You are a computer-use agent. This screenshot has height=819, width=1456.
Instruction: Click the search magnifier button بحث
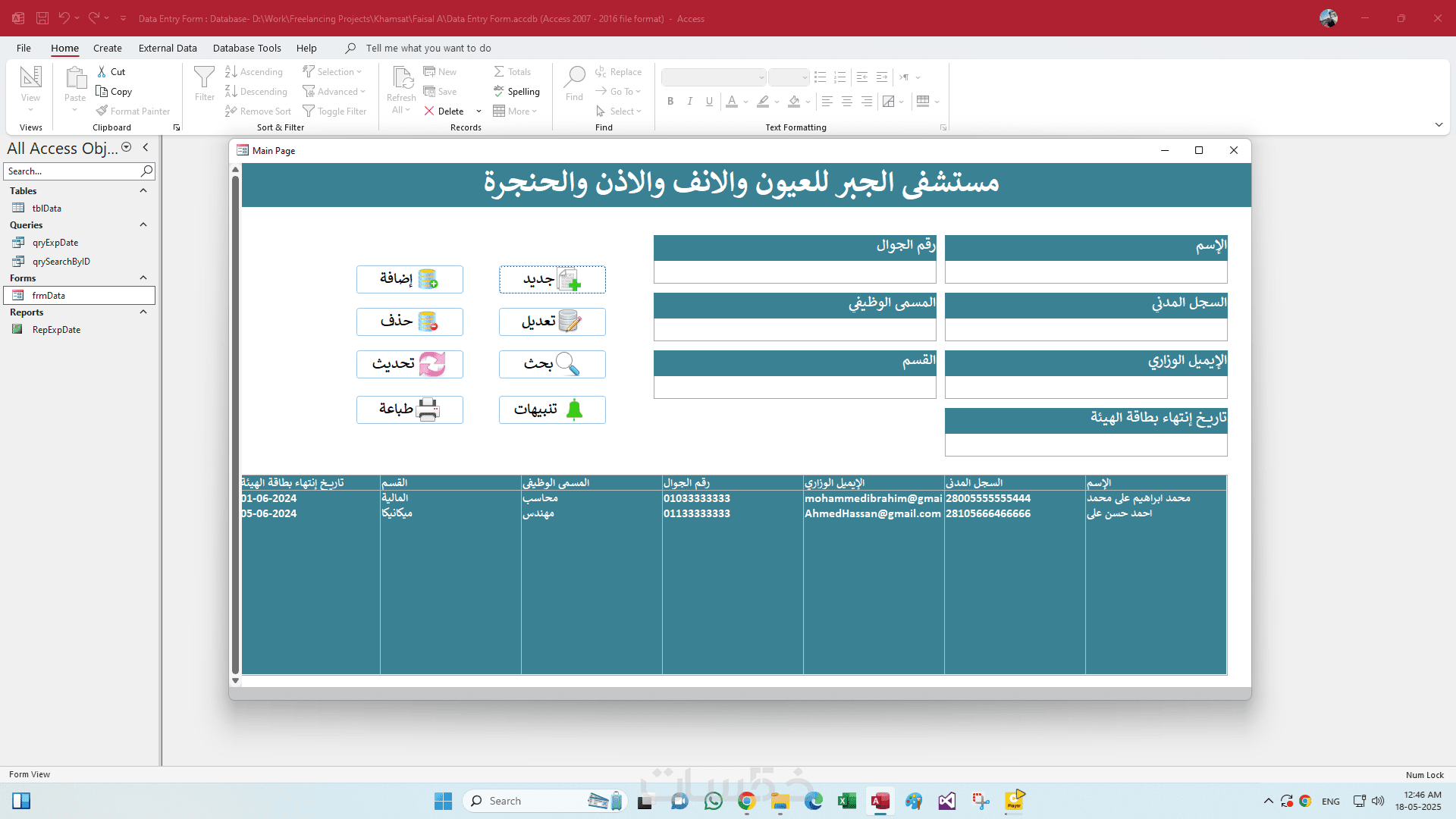tap(552, 364)
